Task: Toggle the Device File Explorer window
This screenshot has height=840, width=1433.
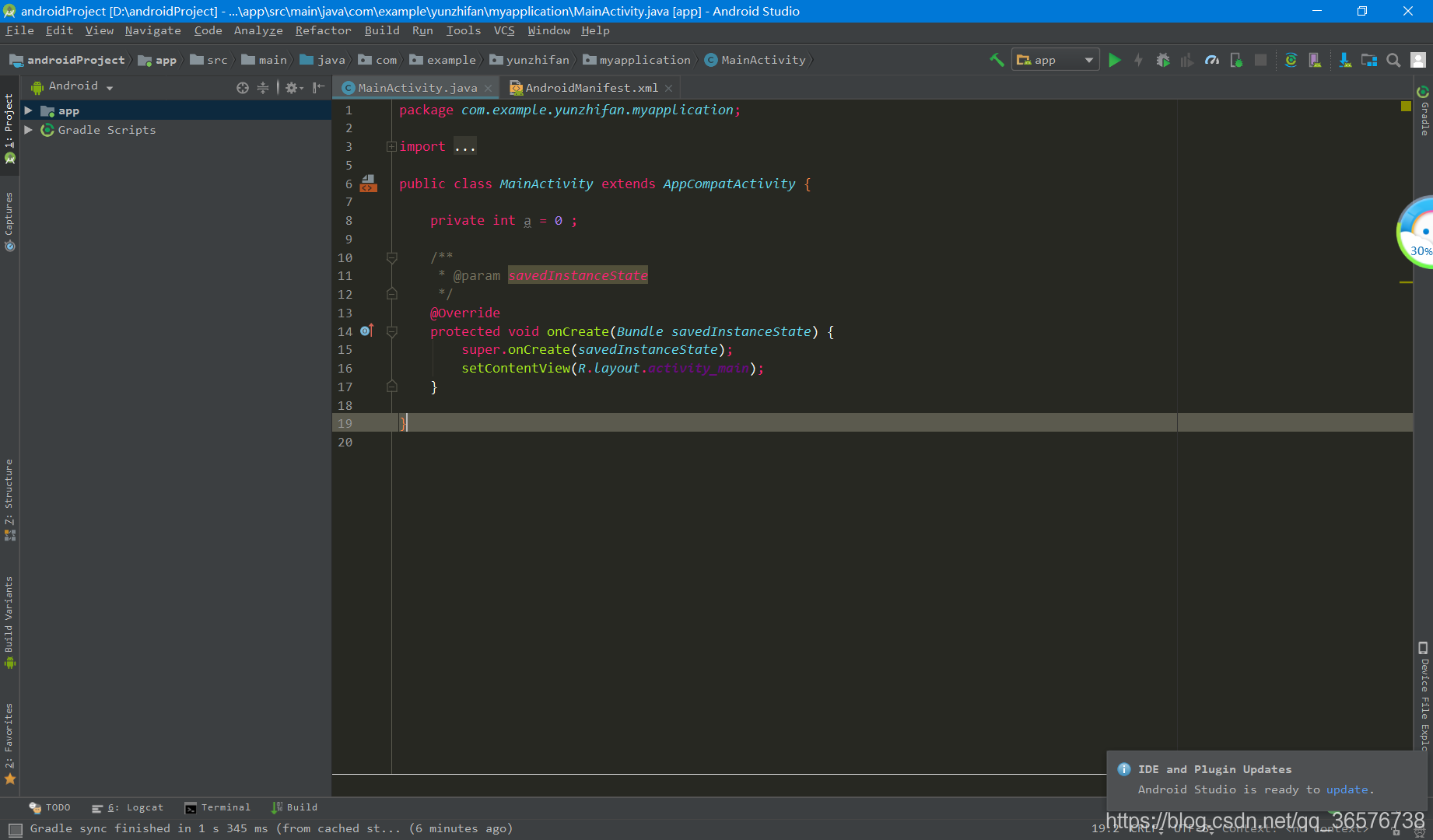Action: [1424, 696]
